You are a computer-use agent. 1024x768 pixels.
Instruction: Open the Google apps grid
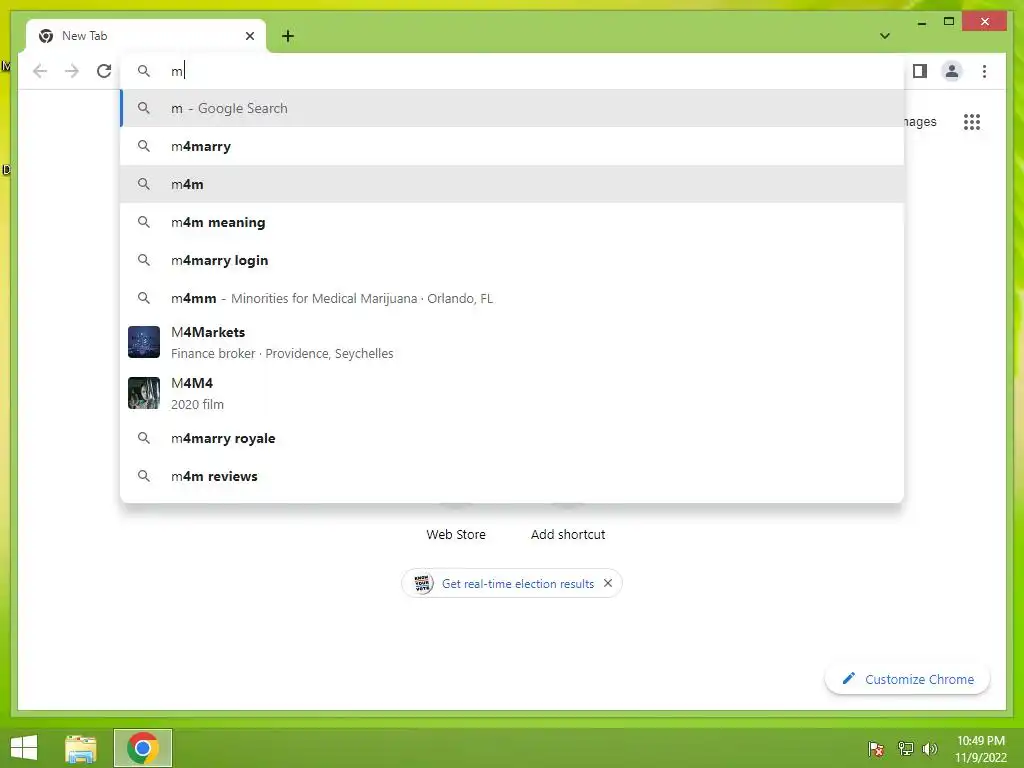pyautogui.click(x=972, y=121)
